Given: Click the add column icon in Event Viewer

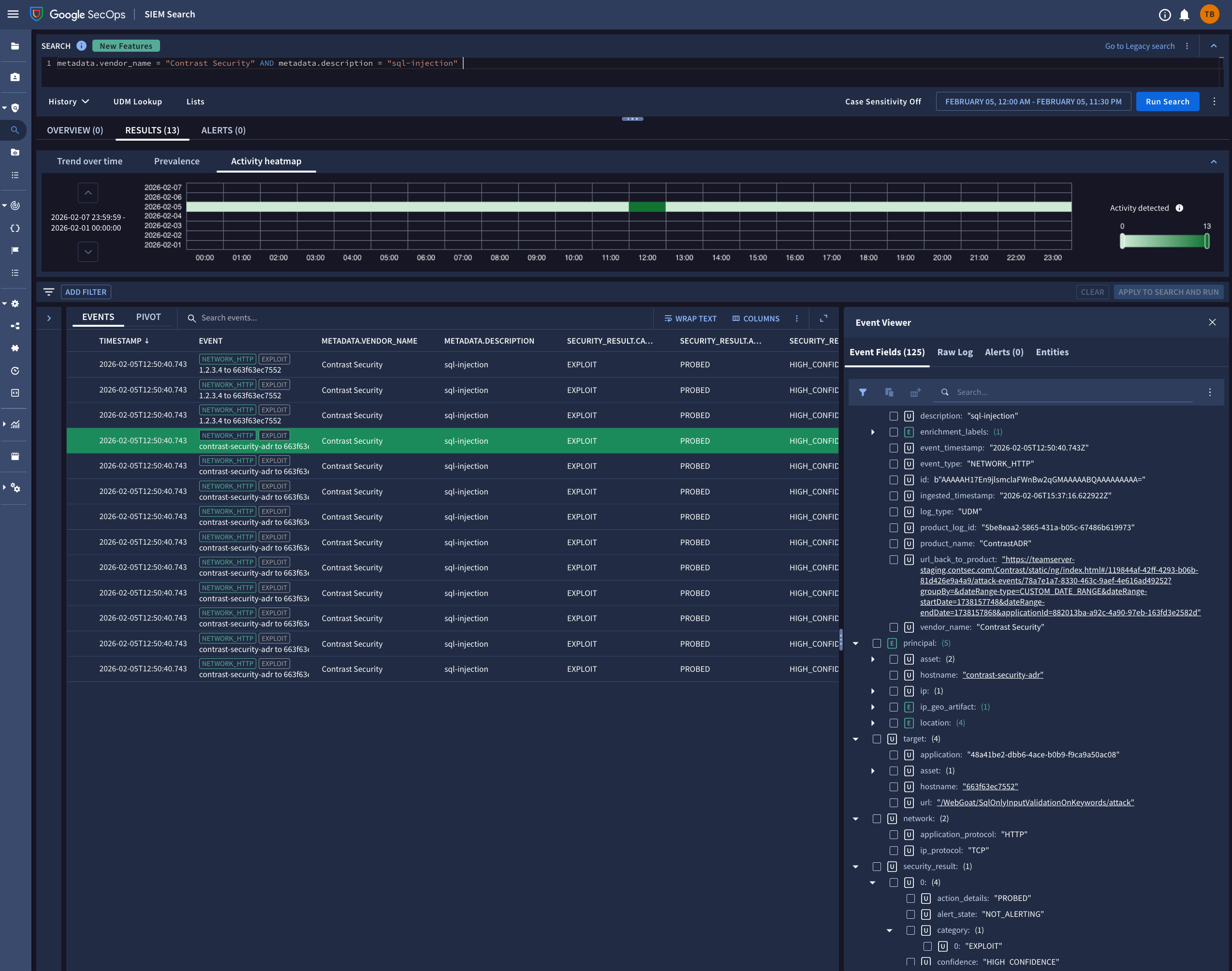Looking at the screenshot, I should pyautogui.click(x=915, y=392).
